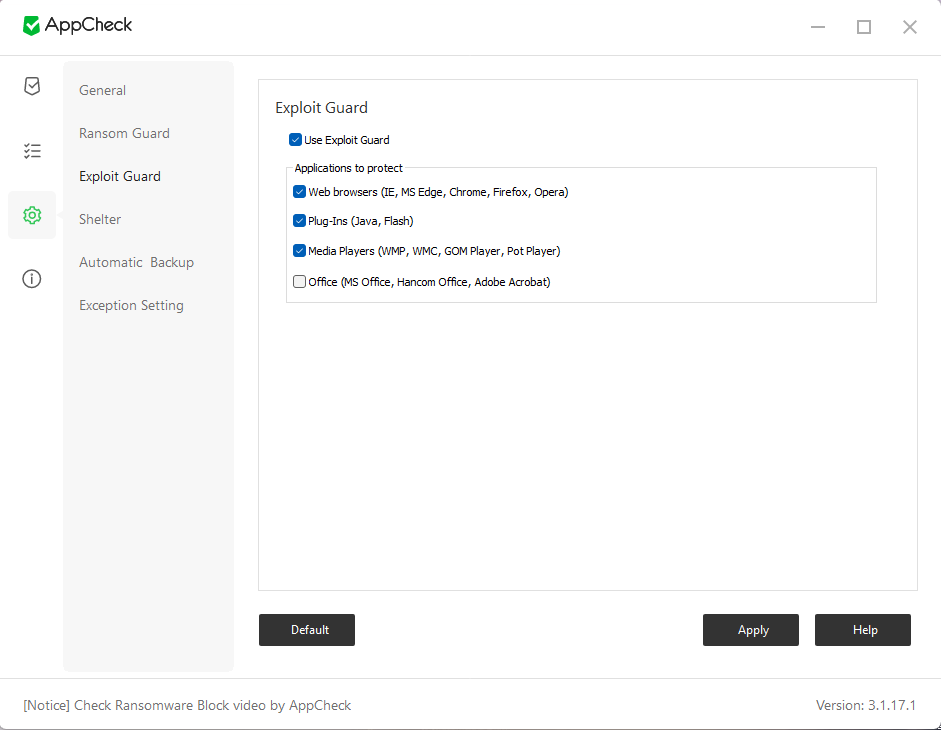Image resolution: width=941 pixels, height=730 pixels.
Task: Minimize the AppCheck window
Action: coord(818,27)
